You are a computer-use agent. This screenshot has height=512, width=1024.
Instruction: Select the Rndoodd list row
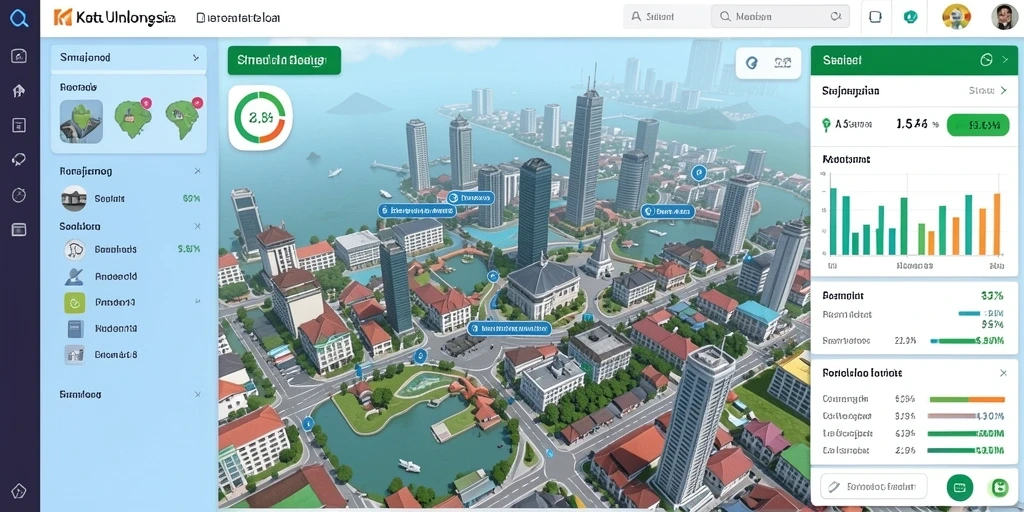pyautogui.click(x=131, y=276)
